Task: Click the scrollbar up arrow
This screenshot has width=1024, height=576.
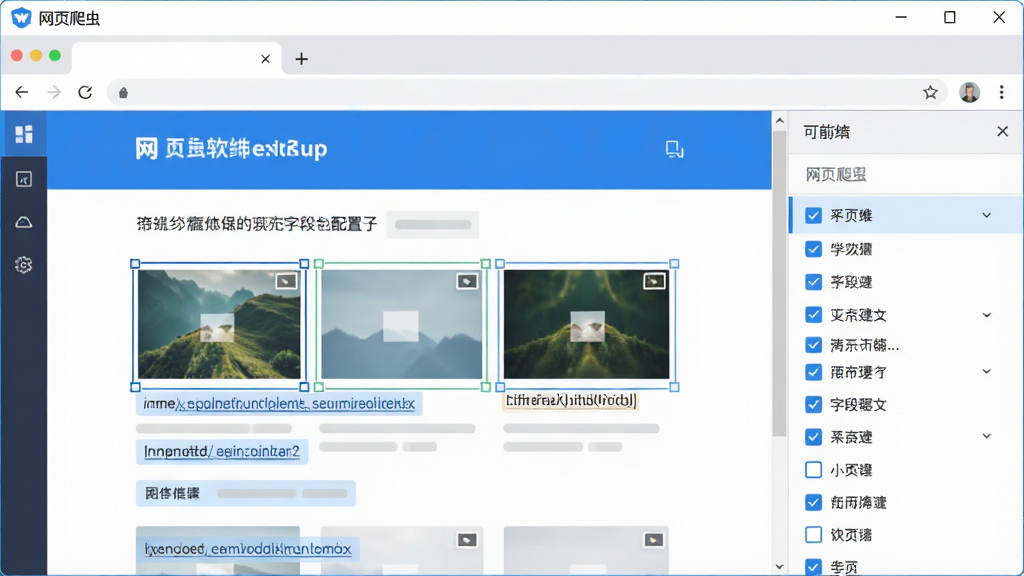Action: point(779,121)
